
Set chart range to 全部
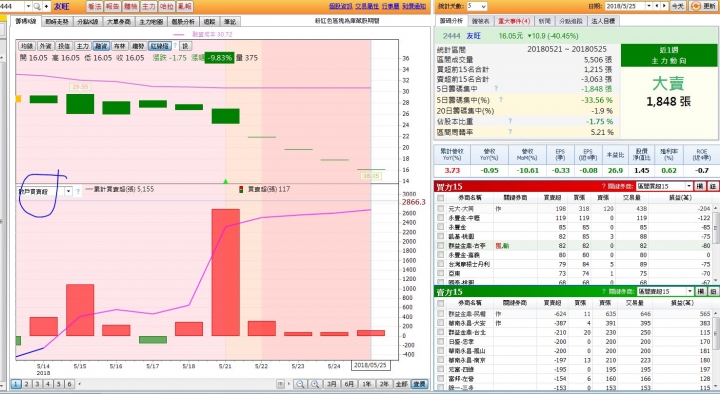pyautogui.click(x=401, y=384)
